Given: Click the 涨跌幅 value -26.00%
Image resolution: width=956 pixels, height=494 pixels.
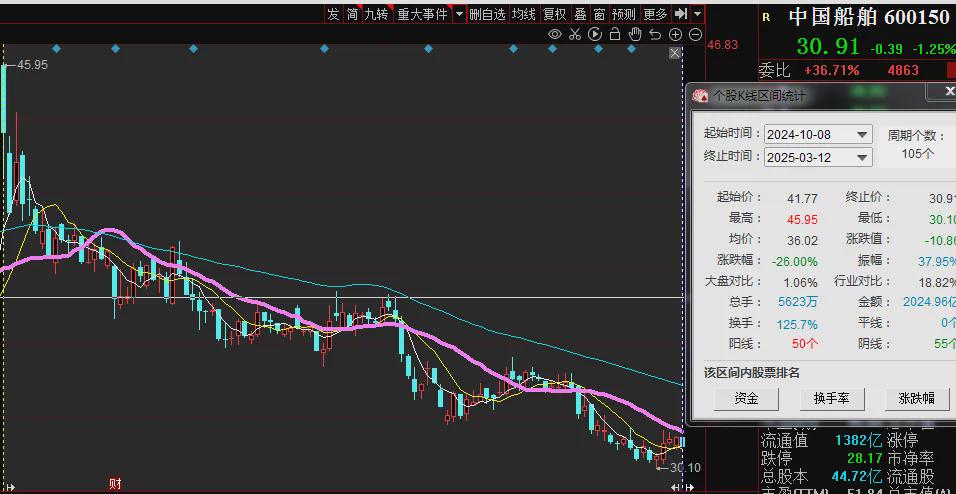Looking at the screenshot, I should coord(794,262).
